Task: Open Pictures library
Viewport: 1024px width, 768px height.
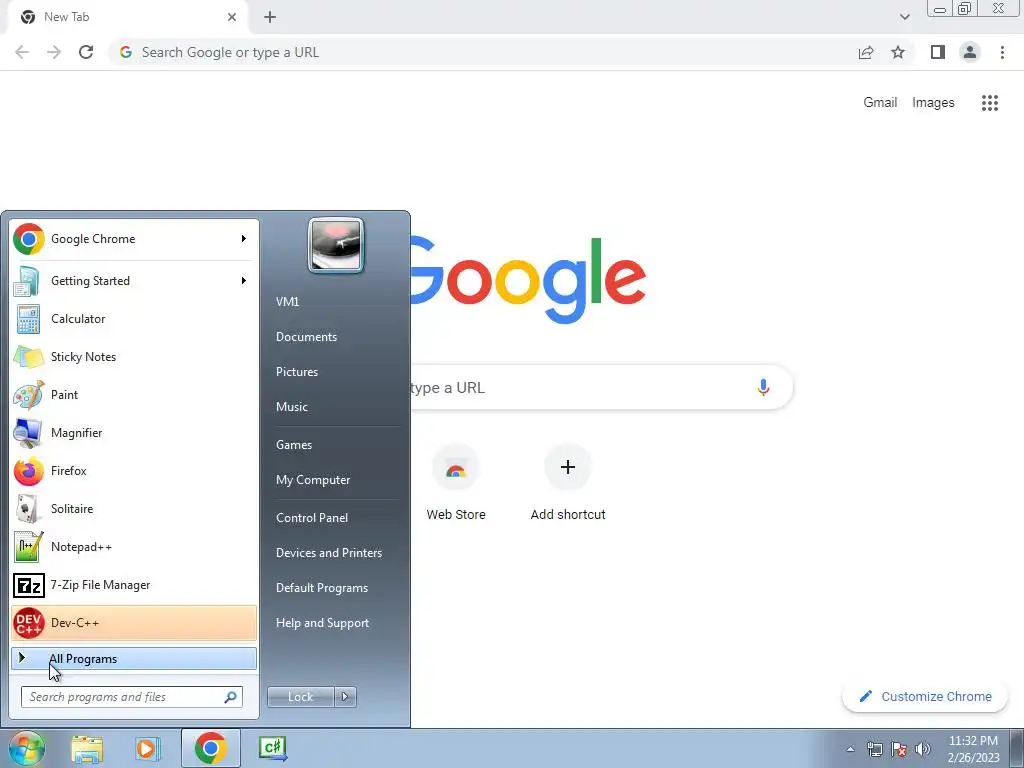Action: coord(296,372)
